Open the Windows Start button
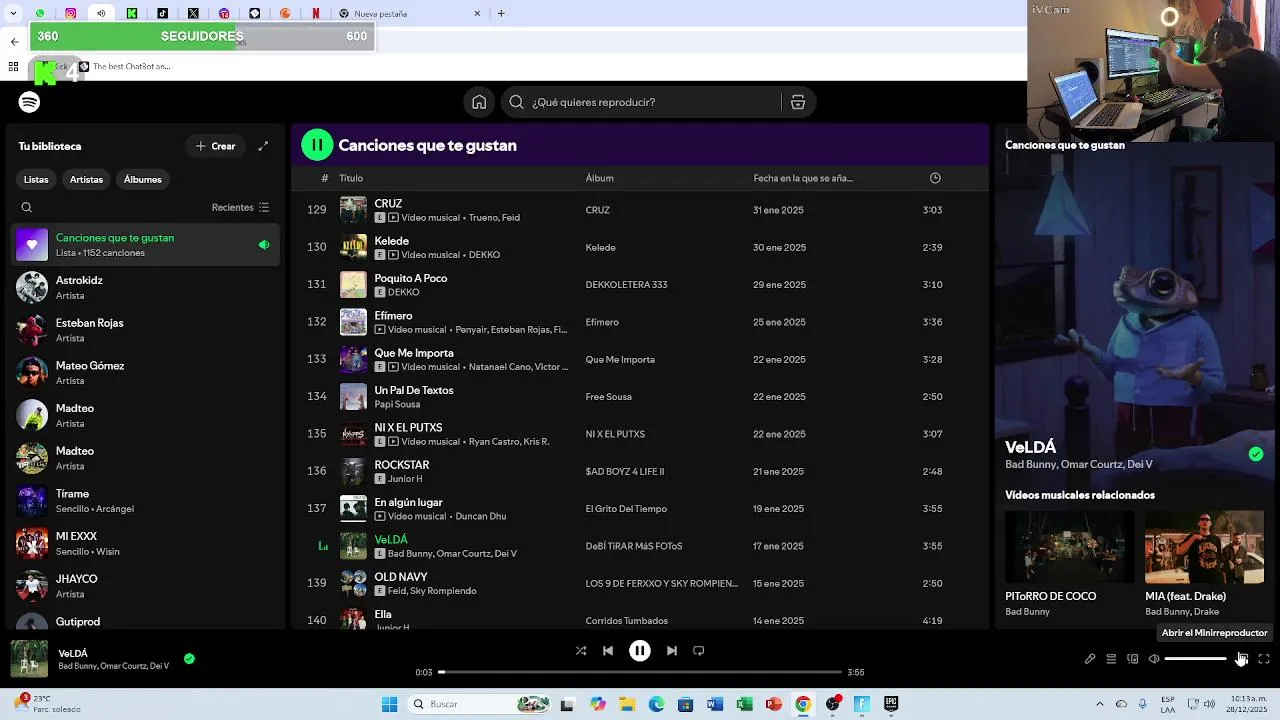This screenshot has height=720, width=1280. coord(389,704)
